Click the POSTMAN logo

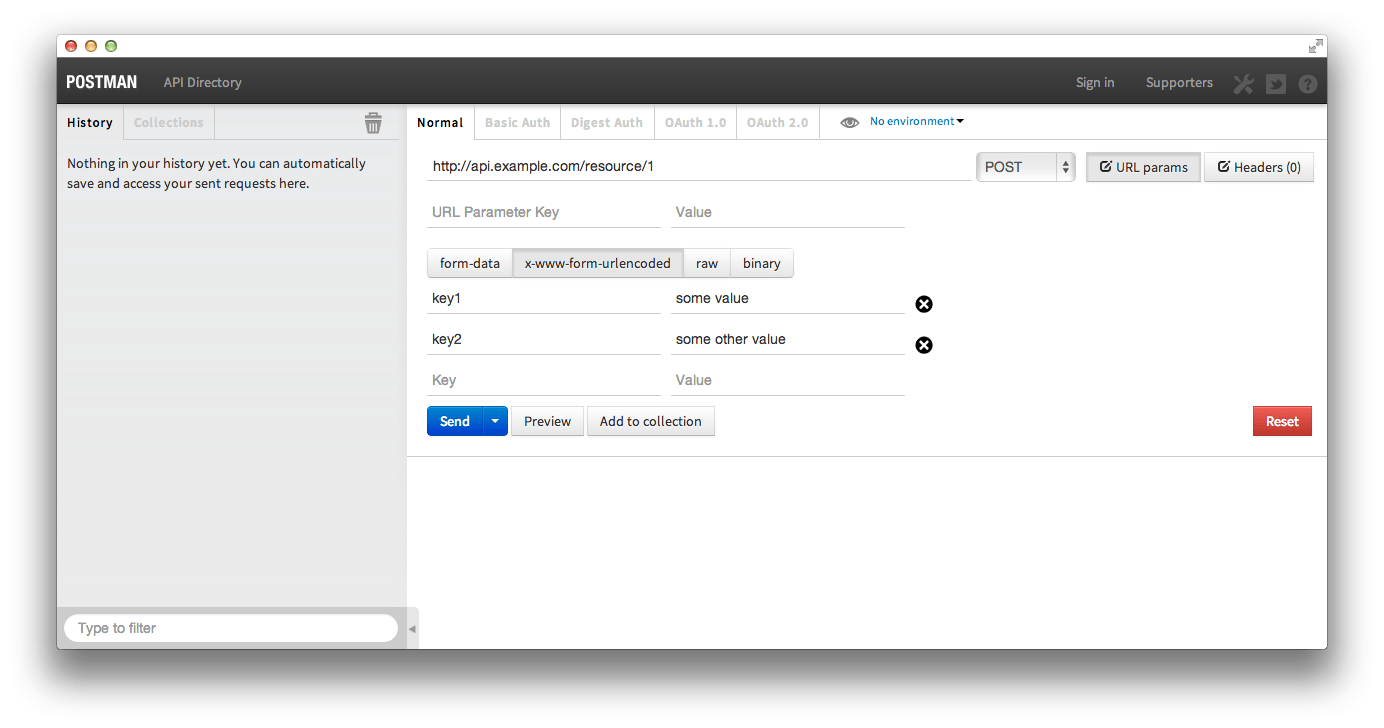102,82
